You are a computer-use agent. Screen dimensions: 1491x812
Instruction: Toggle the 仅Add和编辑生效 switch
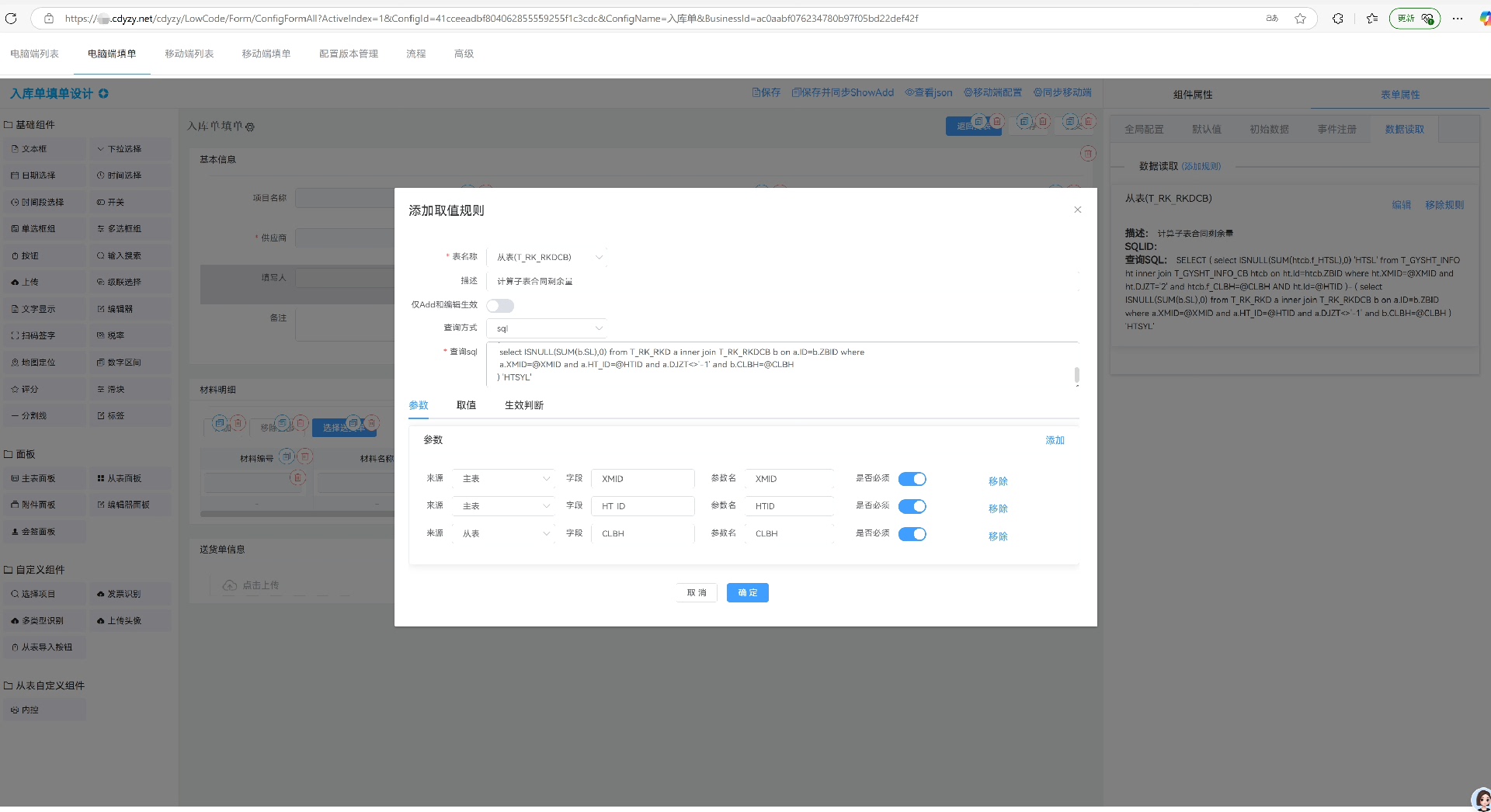pyautogui.click(x=500, y=306)
